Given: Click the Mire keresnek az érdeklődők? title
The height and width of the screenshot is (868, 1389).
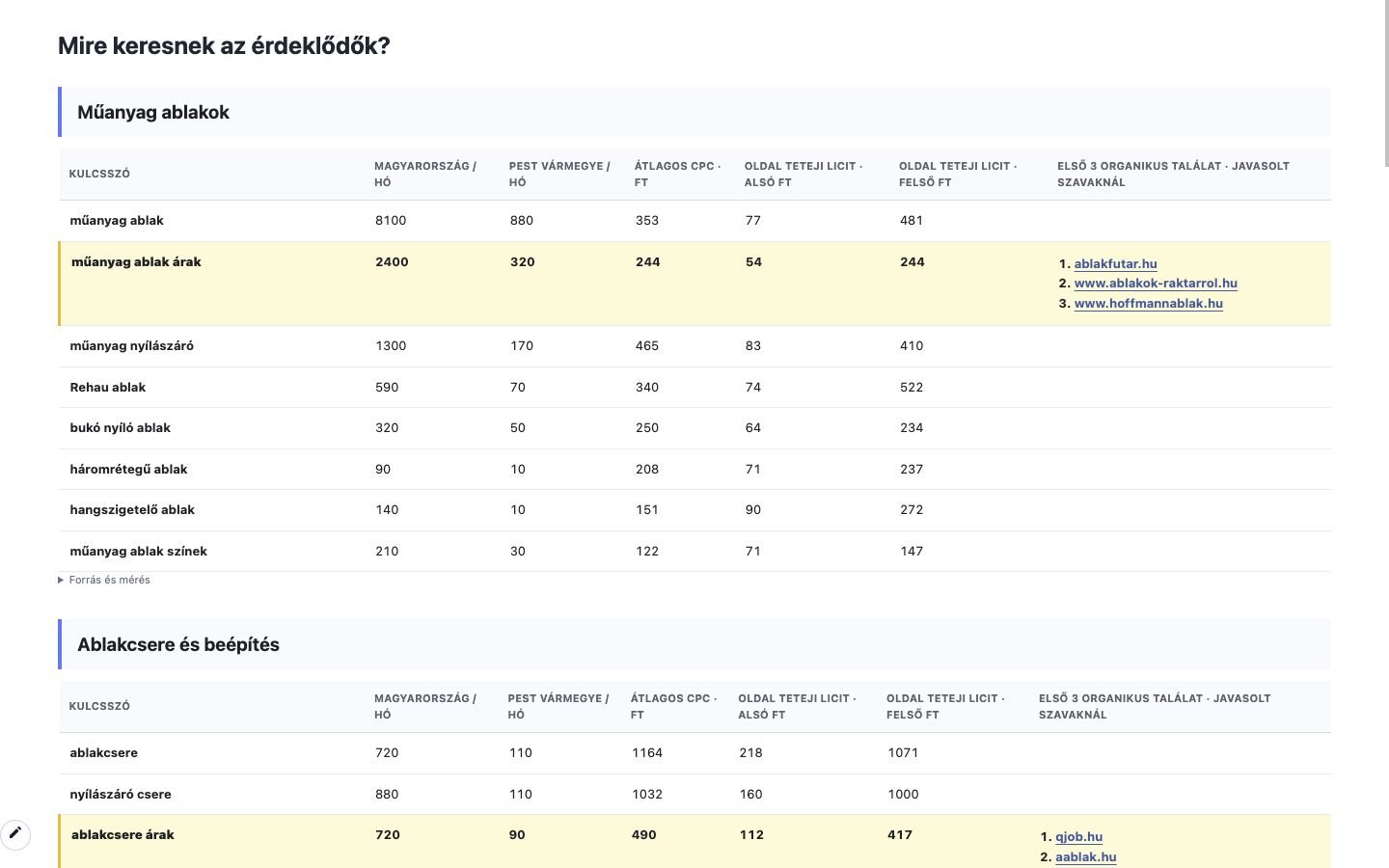Looking at the screenshot, I should pyautogui.click(x=224, y=45).
